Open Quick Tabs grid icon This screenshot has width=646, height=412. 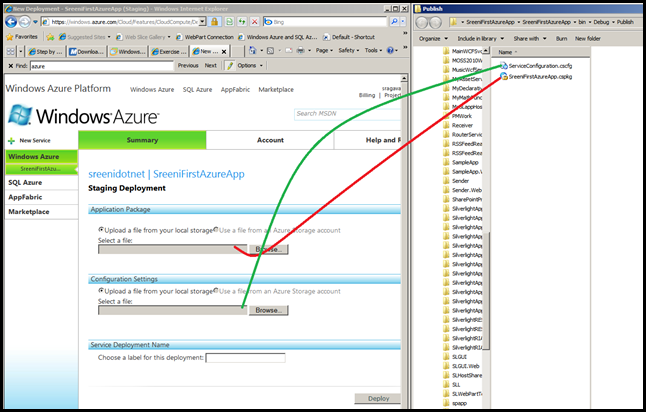(x=10, y=52)
